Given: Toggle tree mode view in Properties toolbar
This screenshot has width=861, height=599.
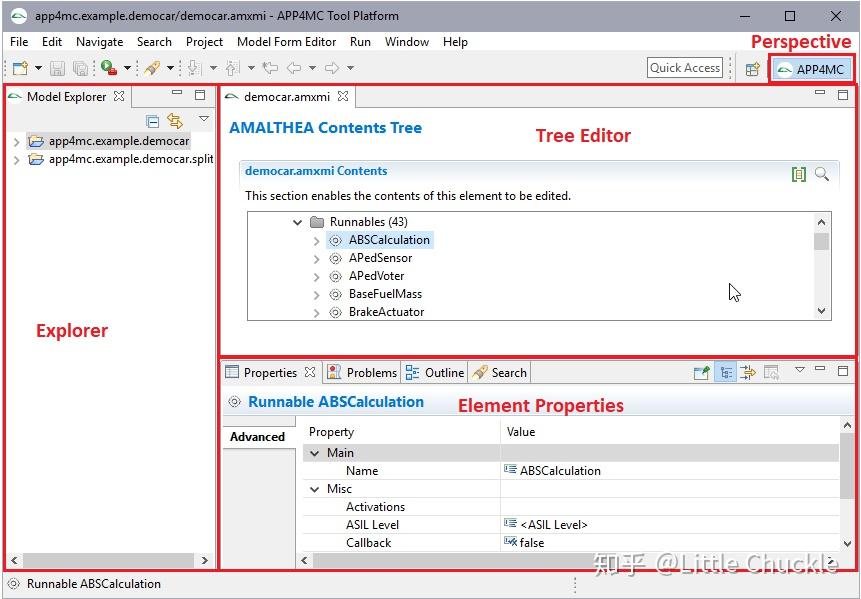Looking at the screenshot, I should (x=727, y=372).
